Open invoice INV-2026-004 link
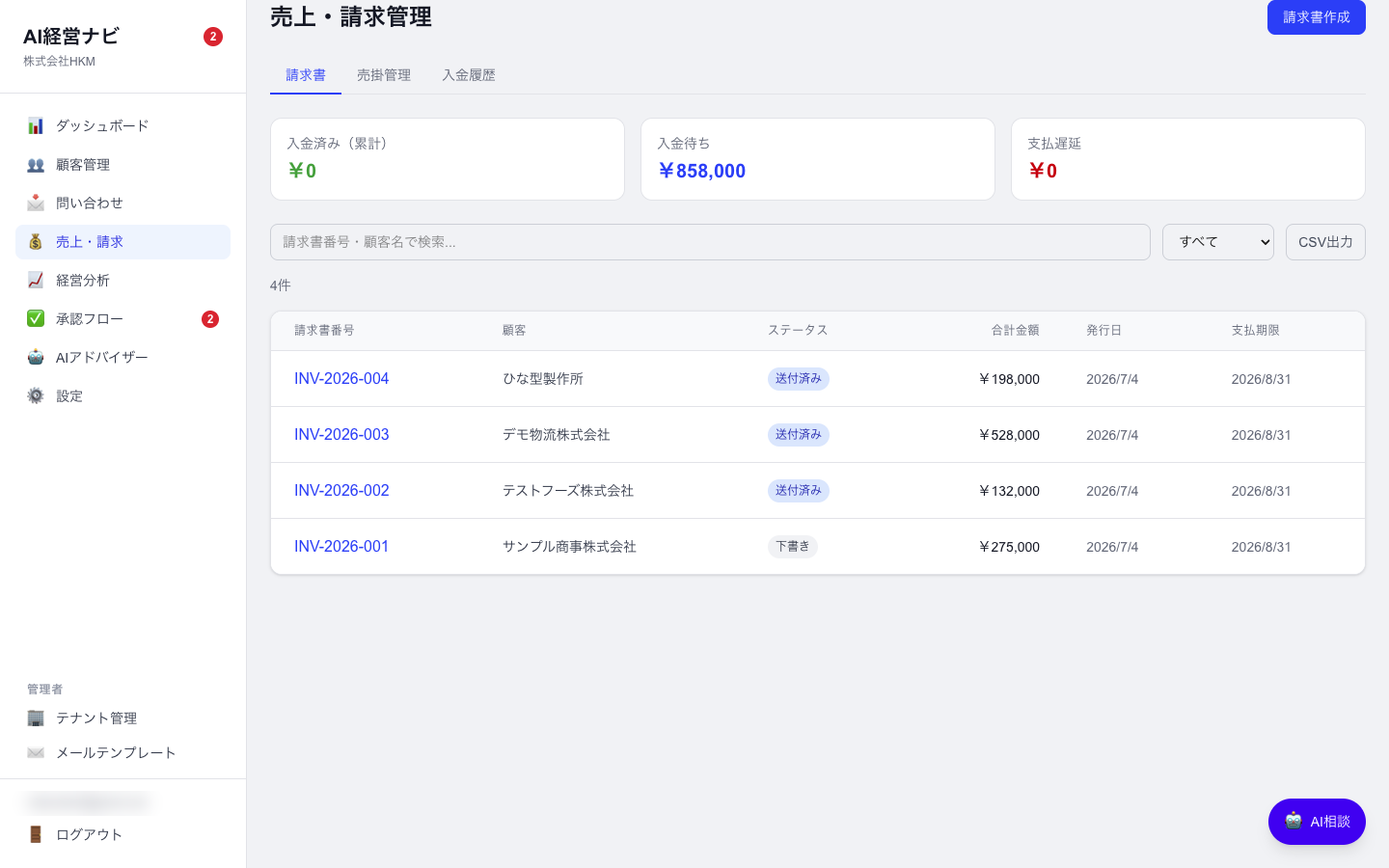 pos(341,379)
